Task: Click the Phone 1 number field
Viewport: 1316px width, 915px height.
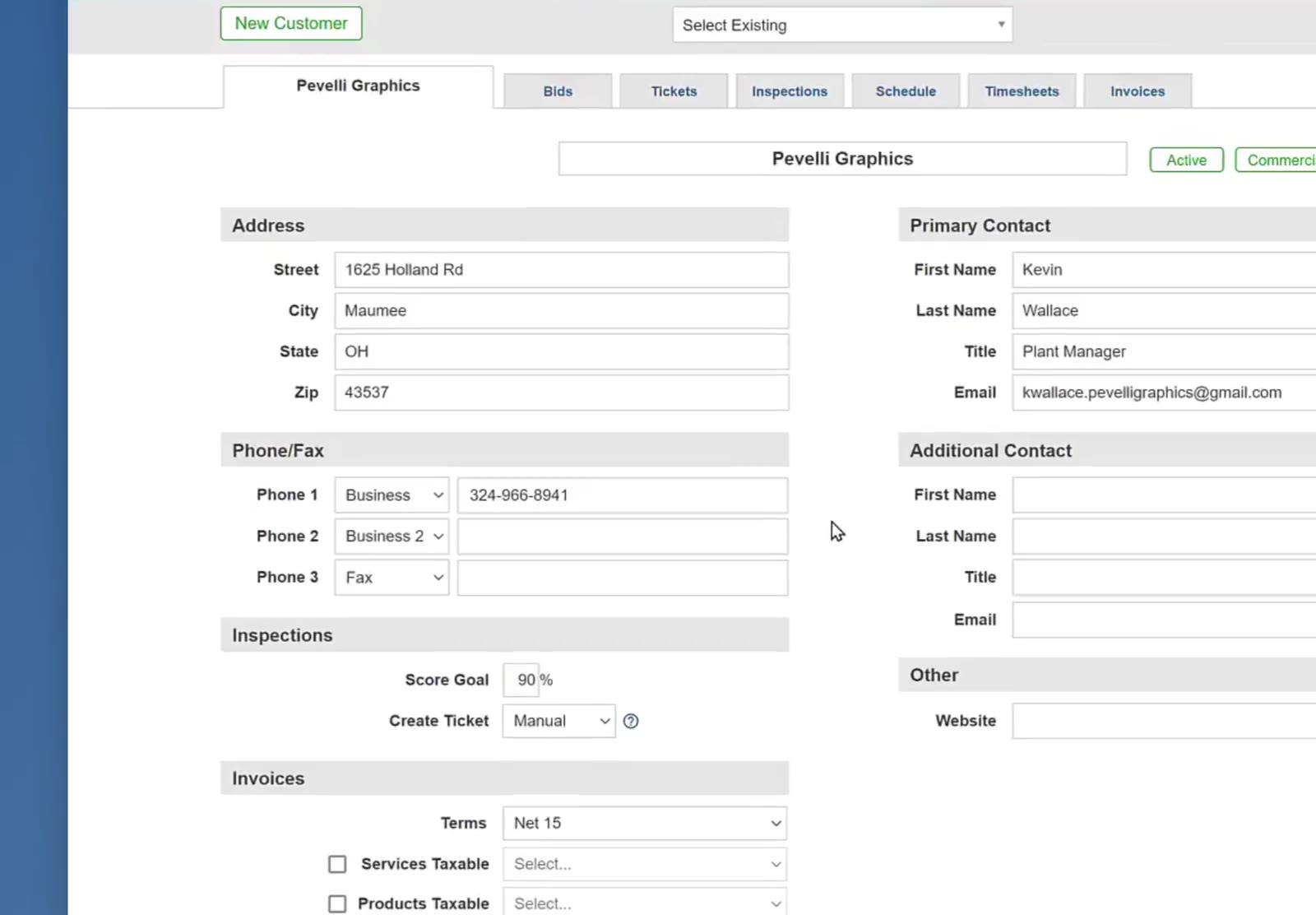Action: point(623,495)
